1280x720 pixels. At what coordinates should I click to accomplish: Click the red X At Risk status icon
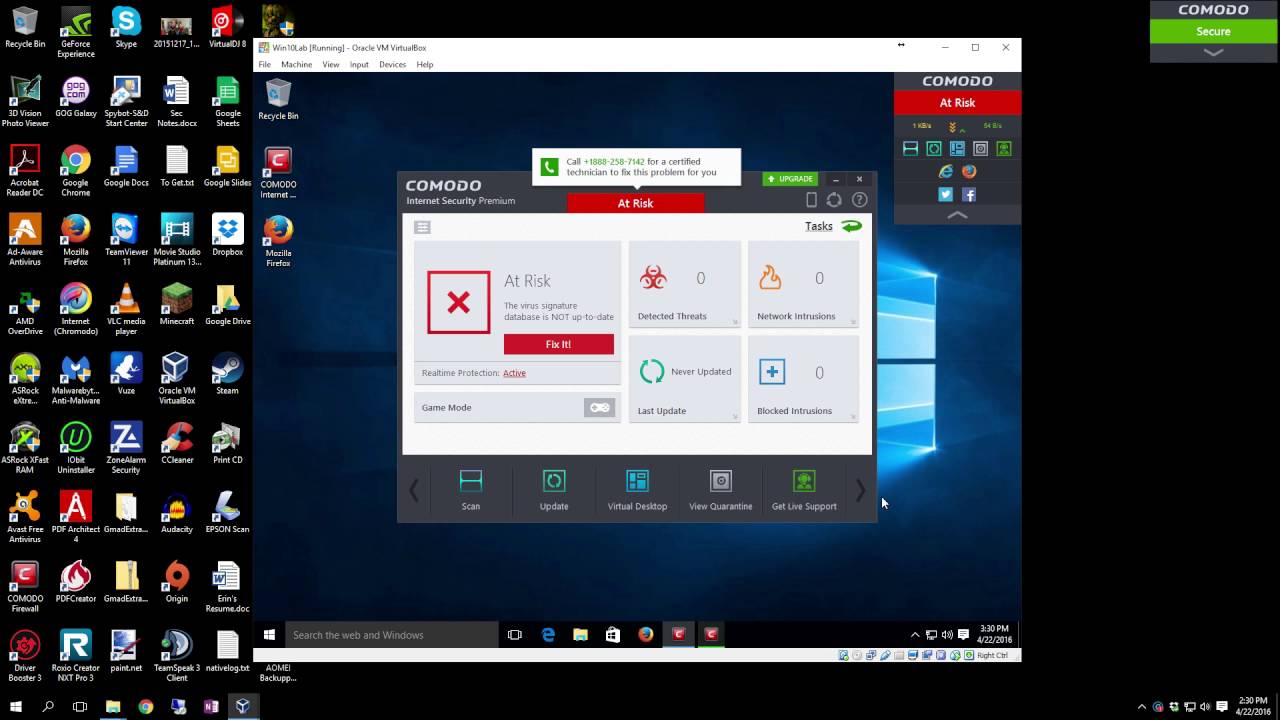click(x=459, y=302)
